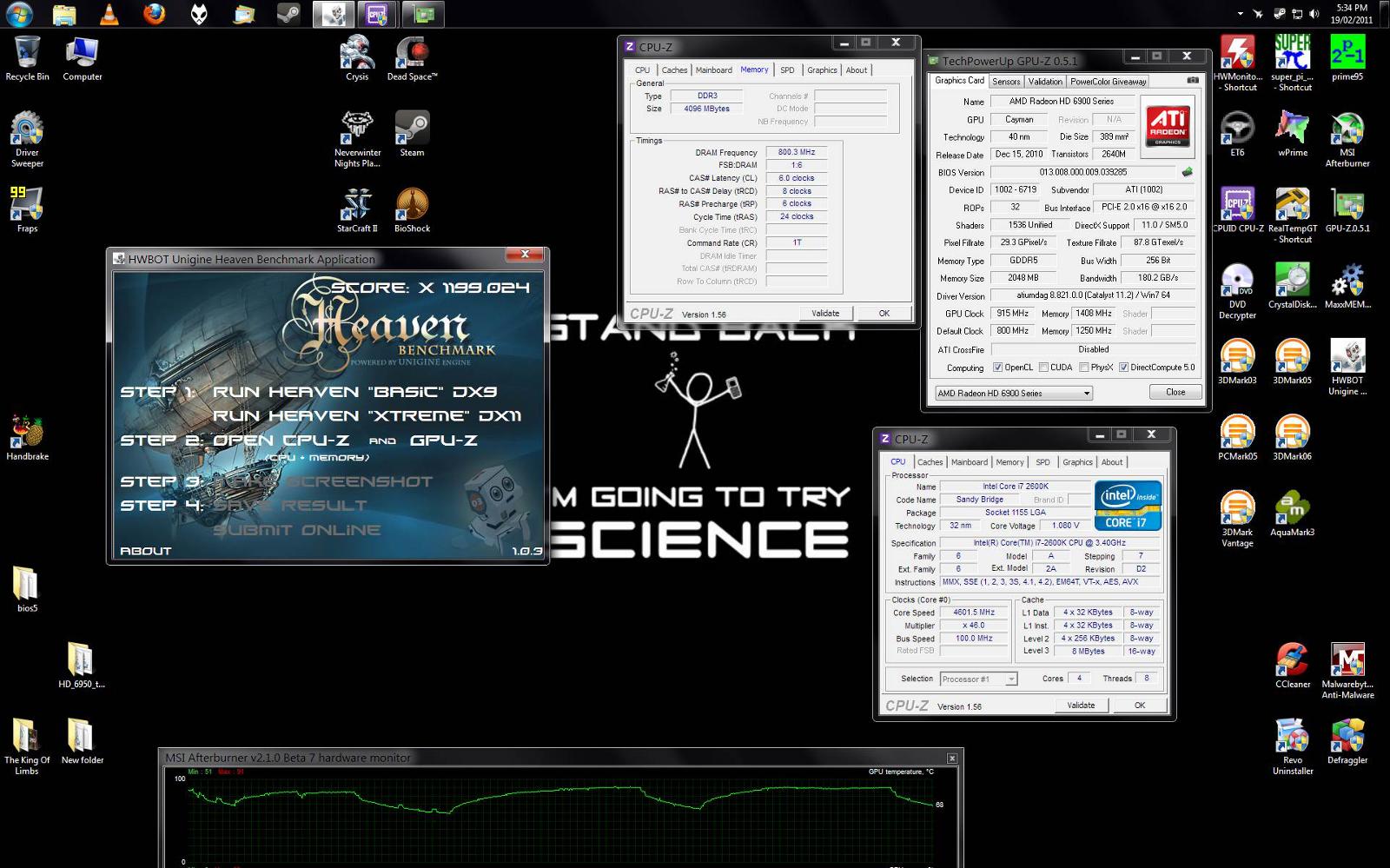Image resolution: width=1390 pixels, height=868 pixels.
Task: Launch super_pi shortcut icon
Action: (x=1292, y=63)
